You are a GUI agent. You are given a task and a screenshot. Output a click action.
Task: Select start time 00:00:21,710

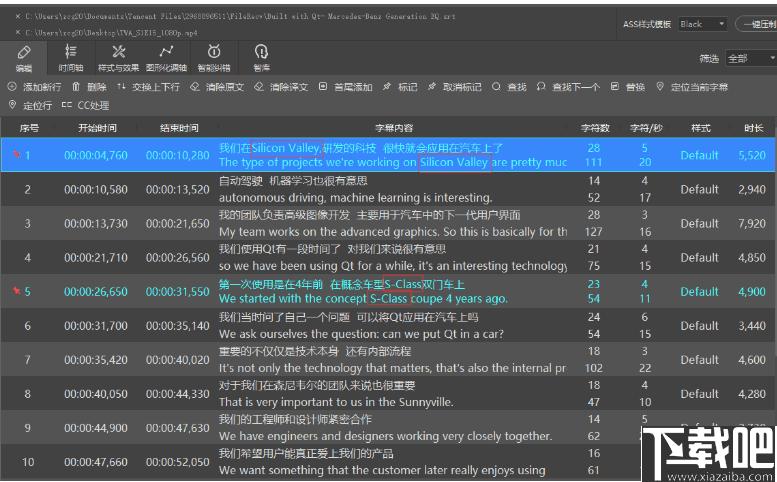(96, 258)
